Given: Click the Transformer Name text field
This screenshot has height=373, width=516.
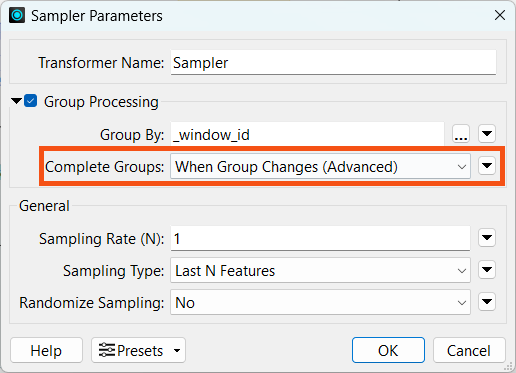Looking at the screenshot, I should (x=333, y=63).
